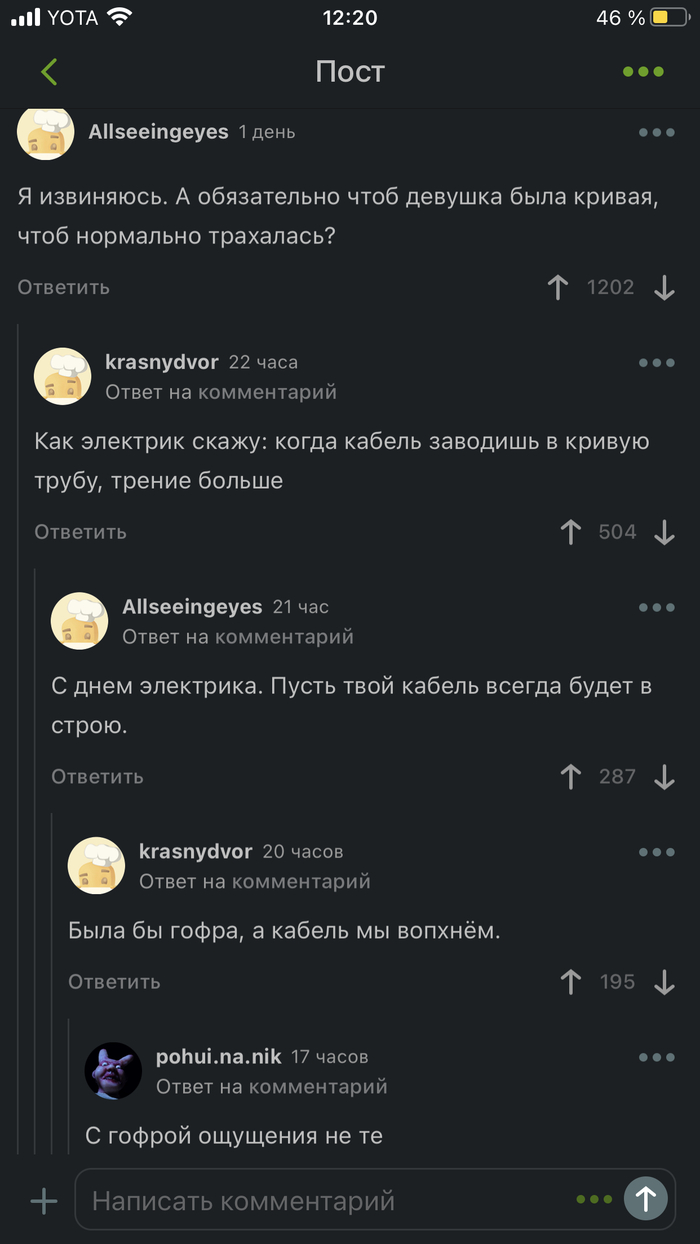This screenshot has height=1244, width=700.
Task: Downvote the comment with 195 rating
Action: [x=664, y=982]
